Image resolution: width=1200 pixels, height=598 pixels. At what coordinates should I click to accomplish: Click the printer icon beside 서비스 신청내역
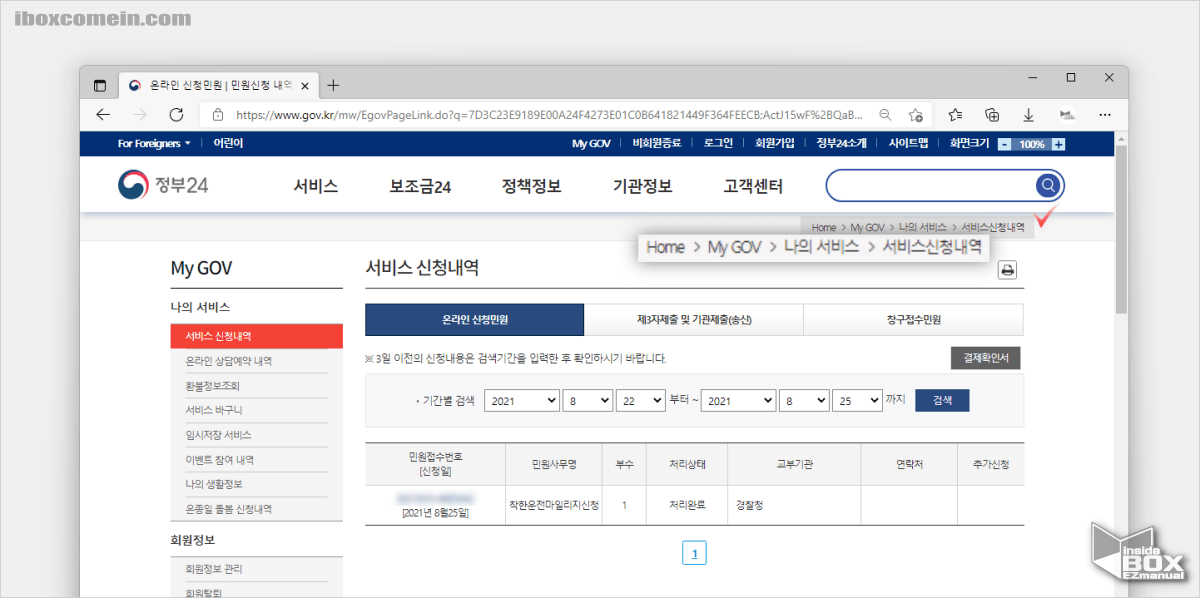tap(1007, 269)
